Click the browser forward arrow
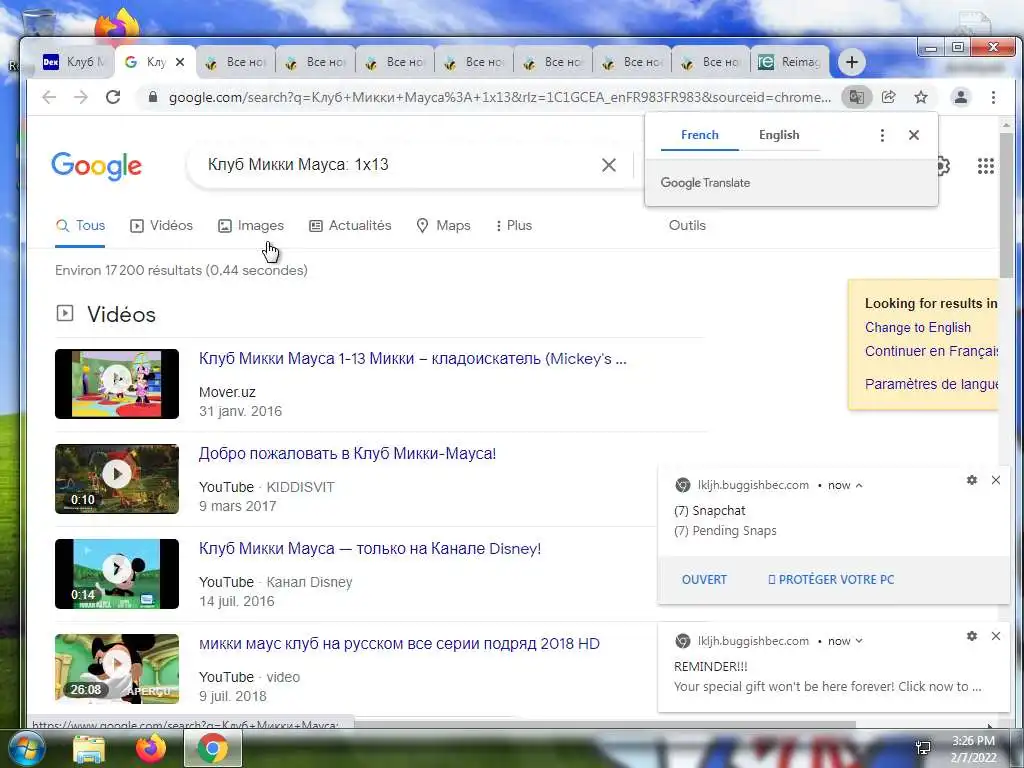Image resolution: width=1024 pixels, height=768 pixels. coord(80,97)
